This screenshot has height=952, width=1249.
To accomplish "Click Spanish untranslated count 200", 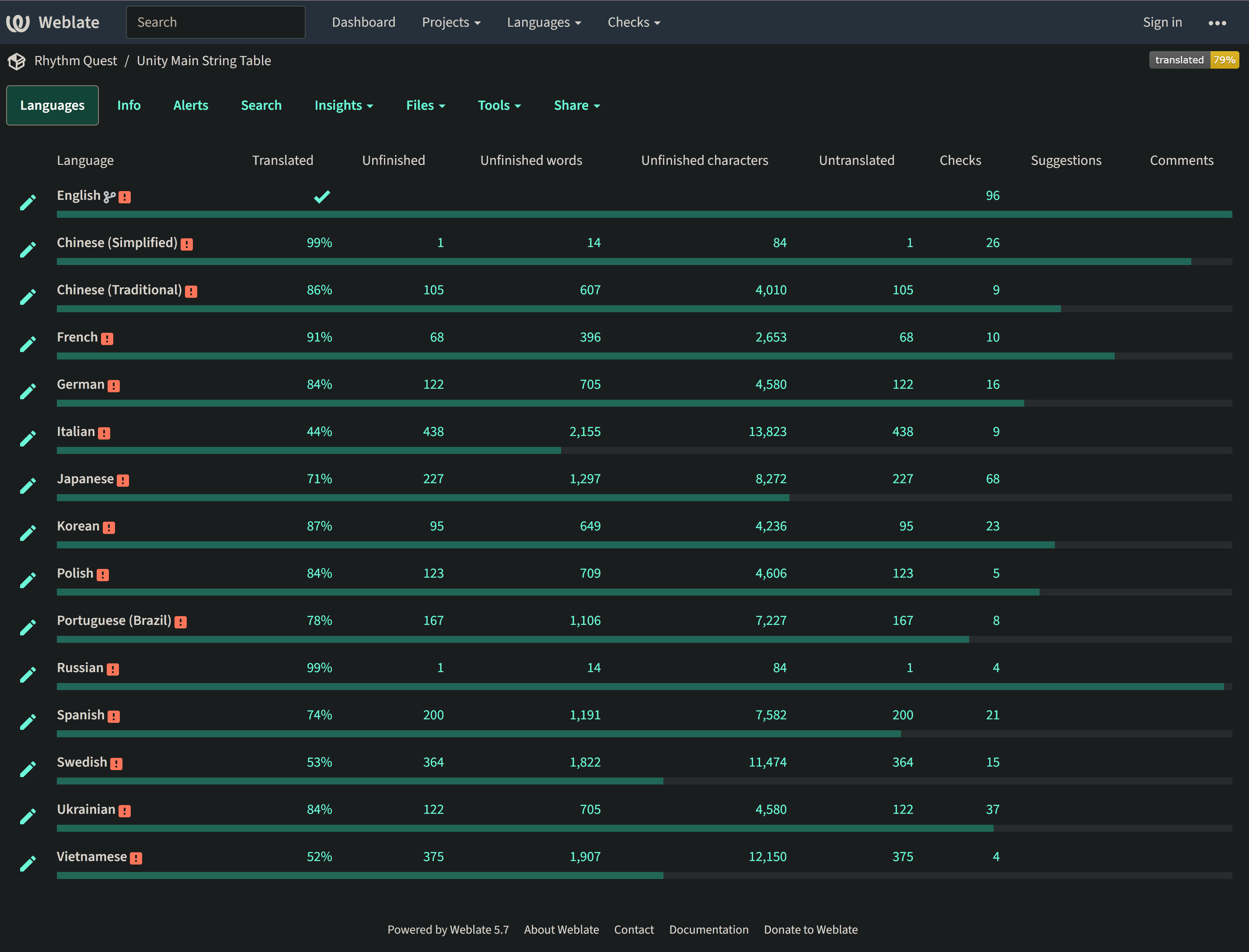I will [902, 715].
